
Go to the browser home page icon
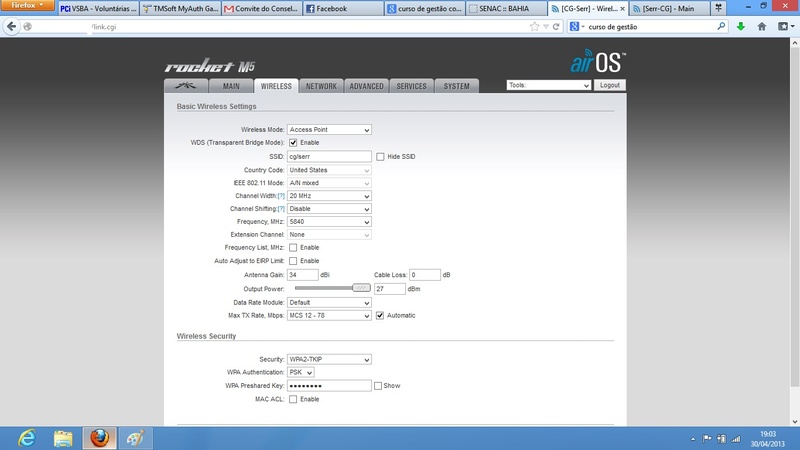(x=762, y=27)
